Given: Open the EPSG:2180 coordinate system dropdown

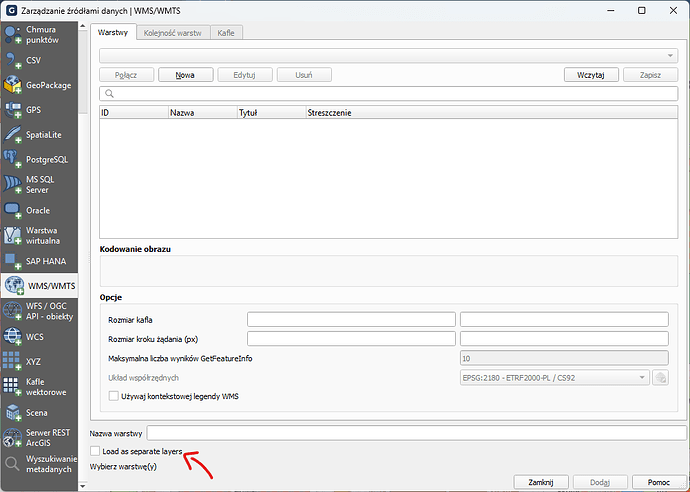Looking at the screenshot, I should [x=553, y=377].
